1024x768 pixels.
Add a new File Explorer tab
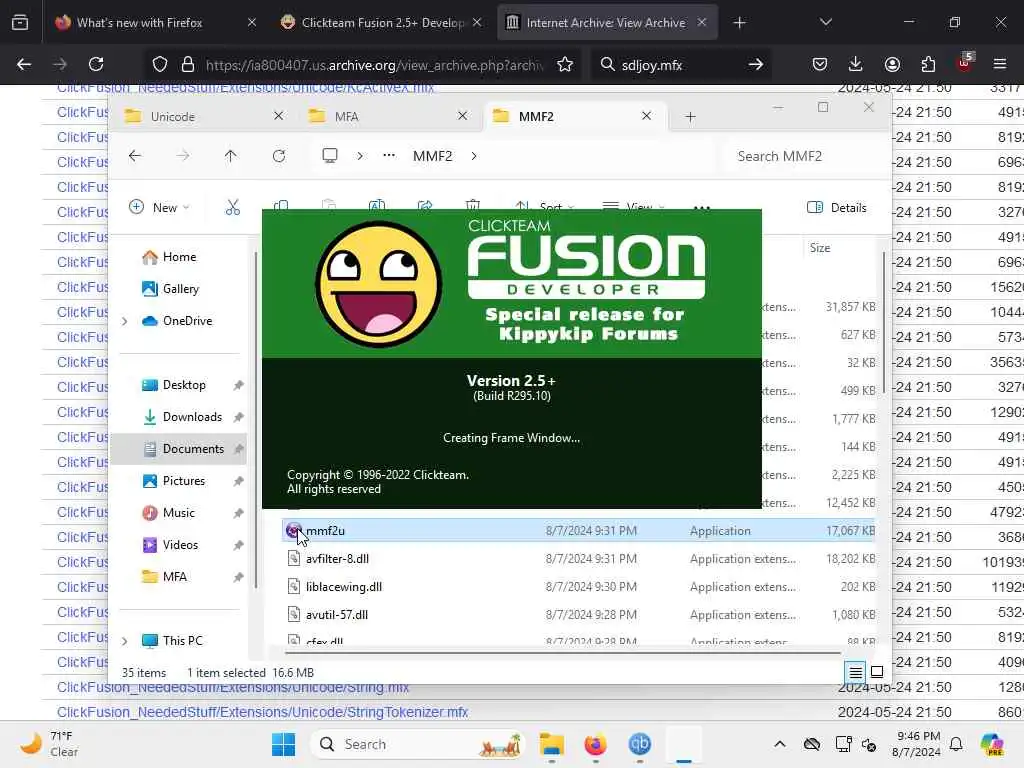(x=690, y=117)
